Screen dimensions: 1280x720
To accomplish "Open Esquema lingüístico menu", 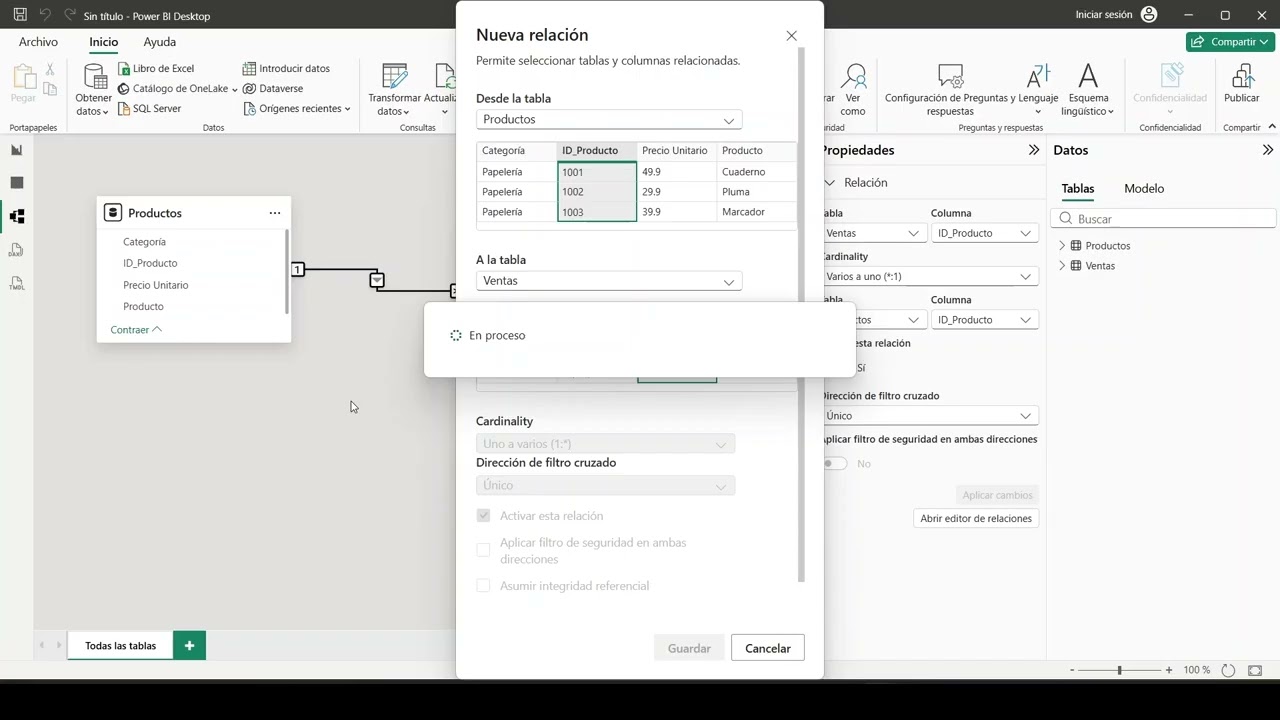I will point(1088,90).
